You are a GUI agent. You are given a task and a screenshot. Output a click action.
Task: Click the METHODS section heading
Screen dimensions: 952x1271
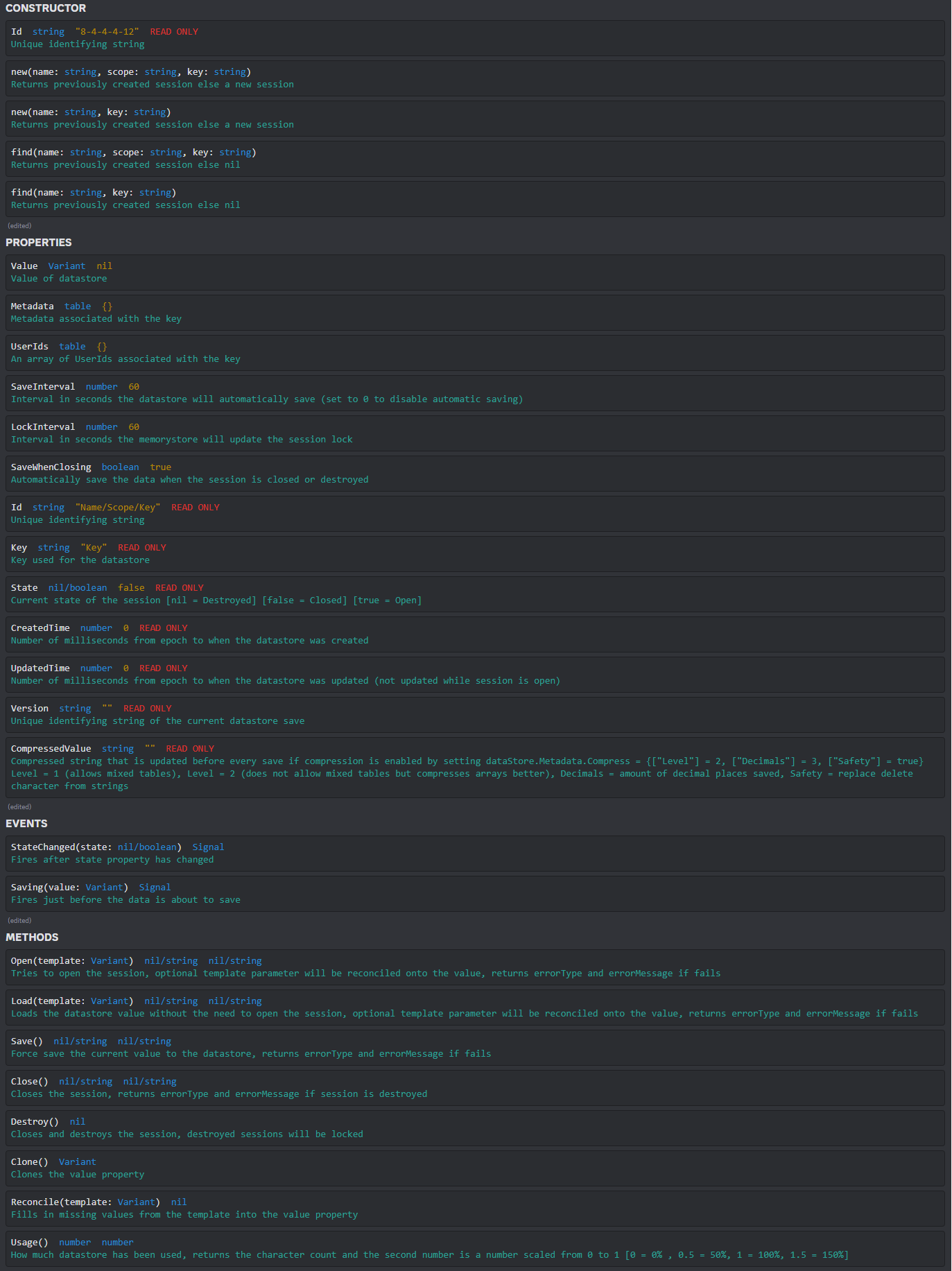(x=32, y=937)
